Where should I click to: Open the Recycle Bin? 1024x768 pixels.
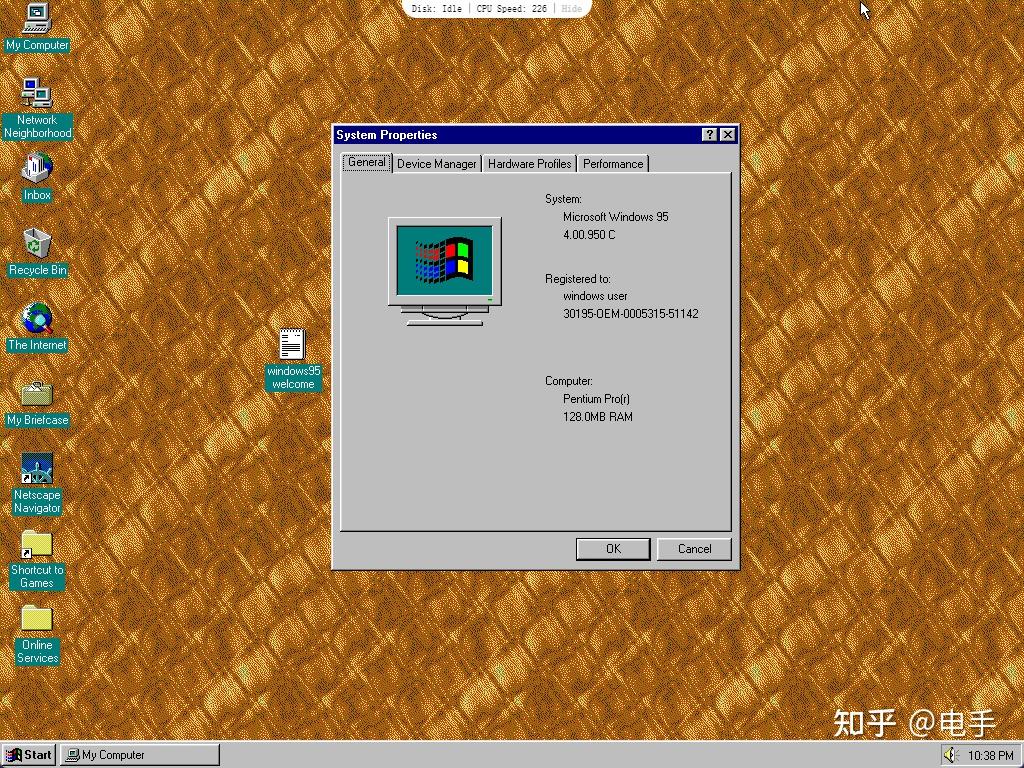[36, 247]
